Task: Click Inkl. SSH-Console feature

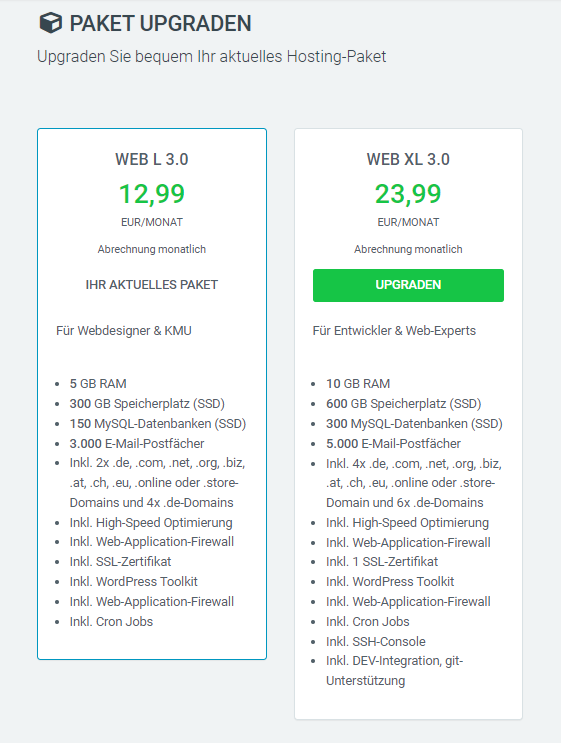Action: coord(376,642)
